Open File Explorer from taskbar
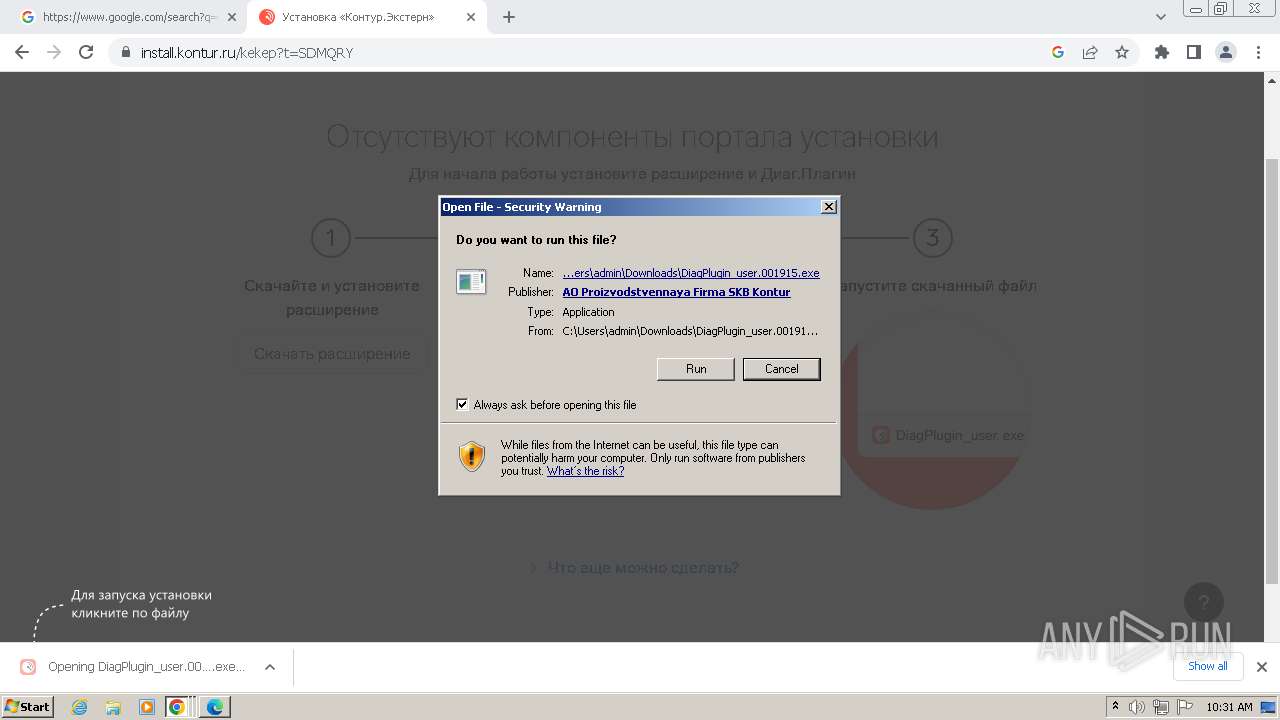The image size is (1280, 720). [113, 707]
